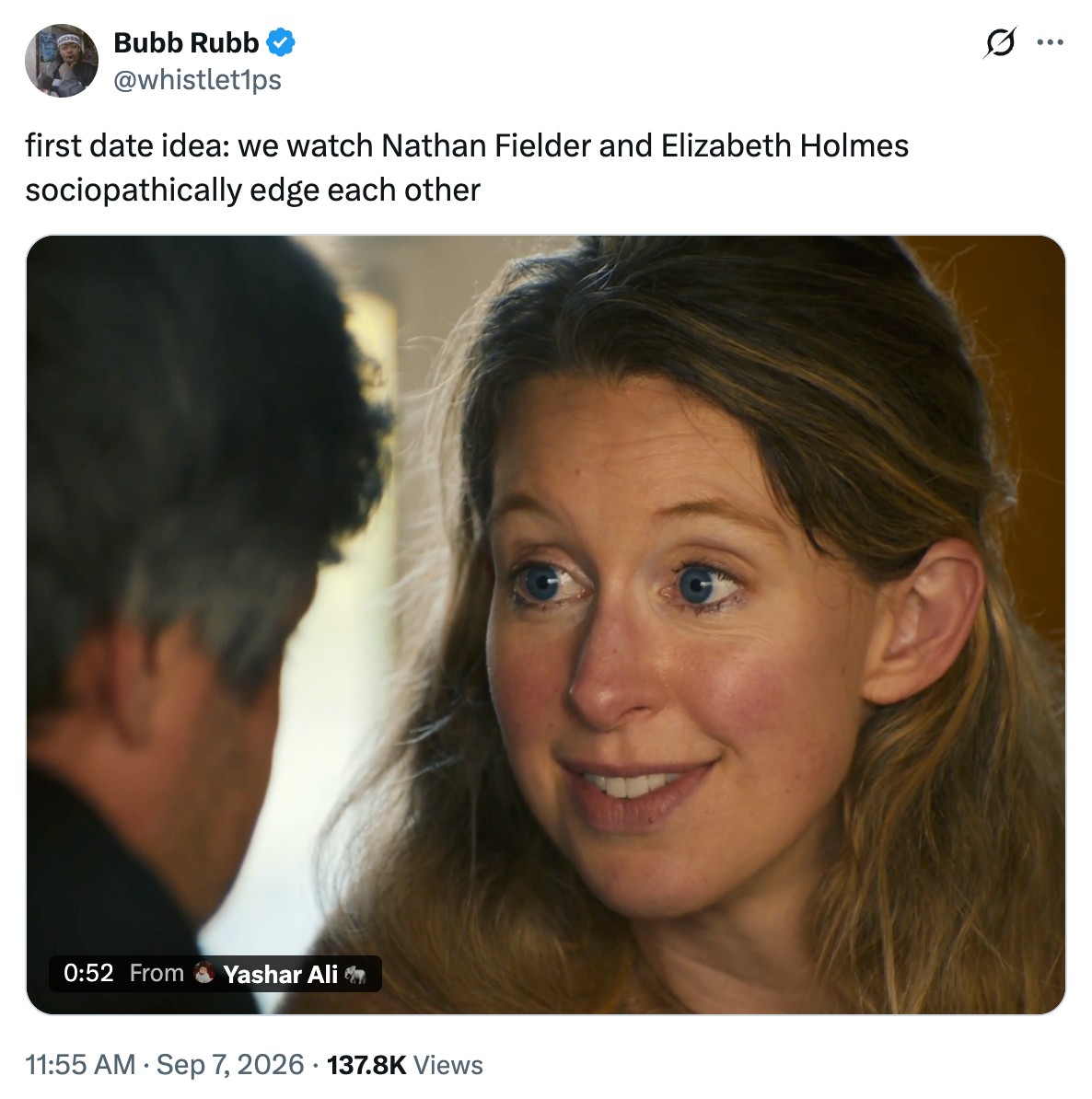This screenshot has height=1099, width=1092.
Task: Click the blue verified checkmark badge
Action: [281, 42]
